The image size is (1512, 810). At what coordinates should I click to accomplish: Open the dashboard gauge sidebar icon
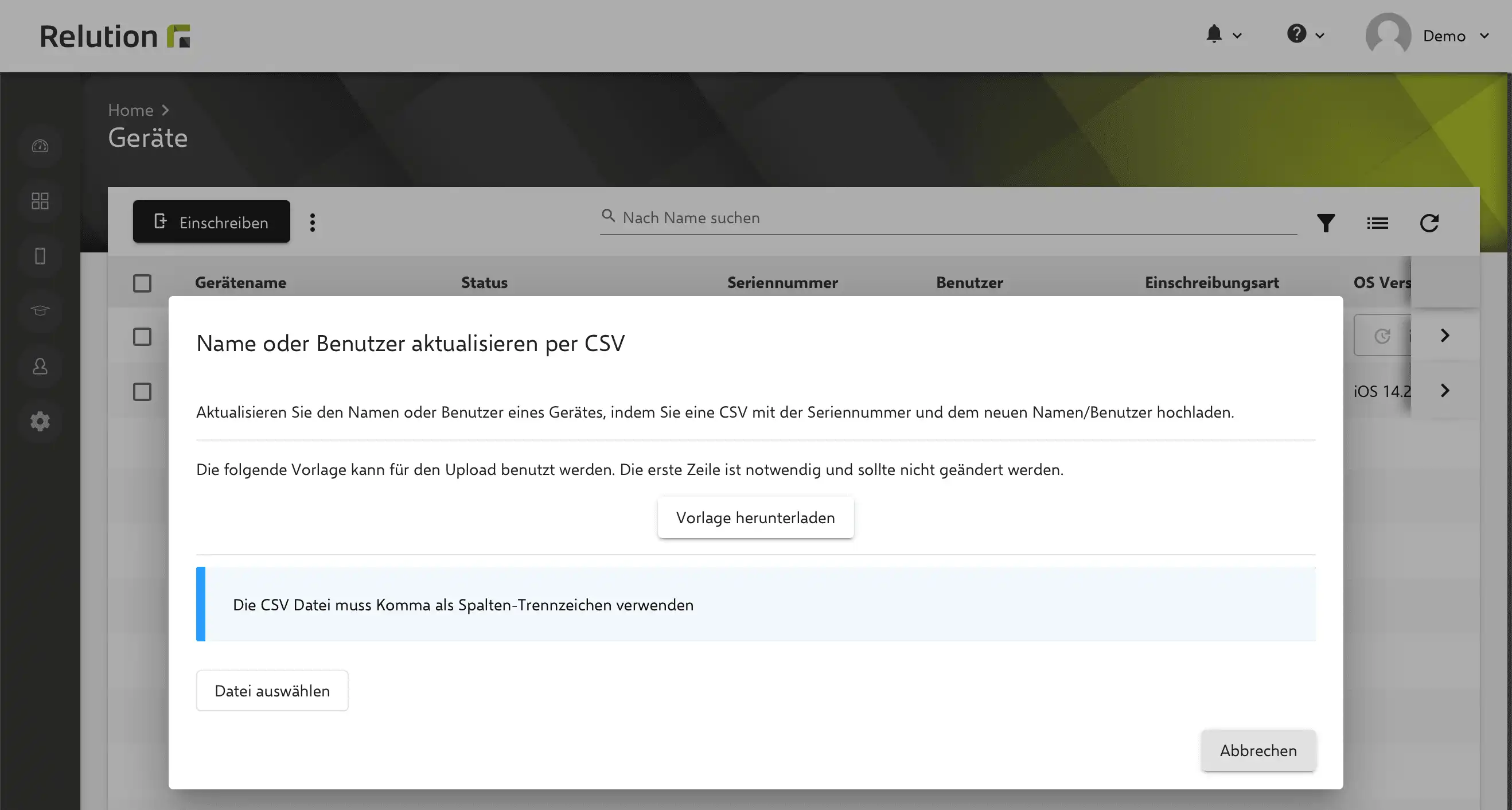tap(40, 146)
